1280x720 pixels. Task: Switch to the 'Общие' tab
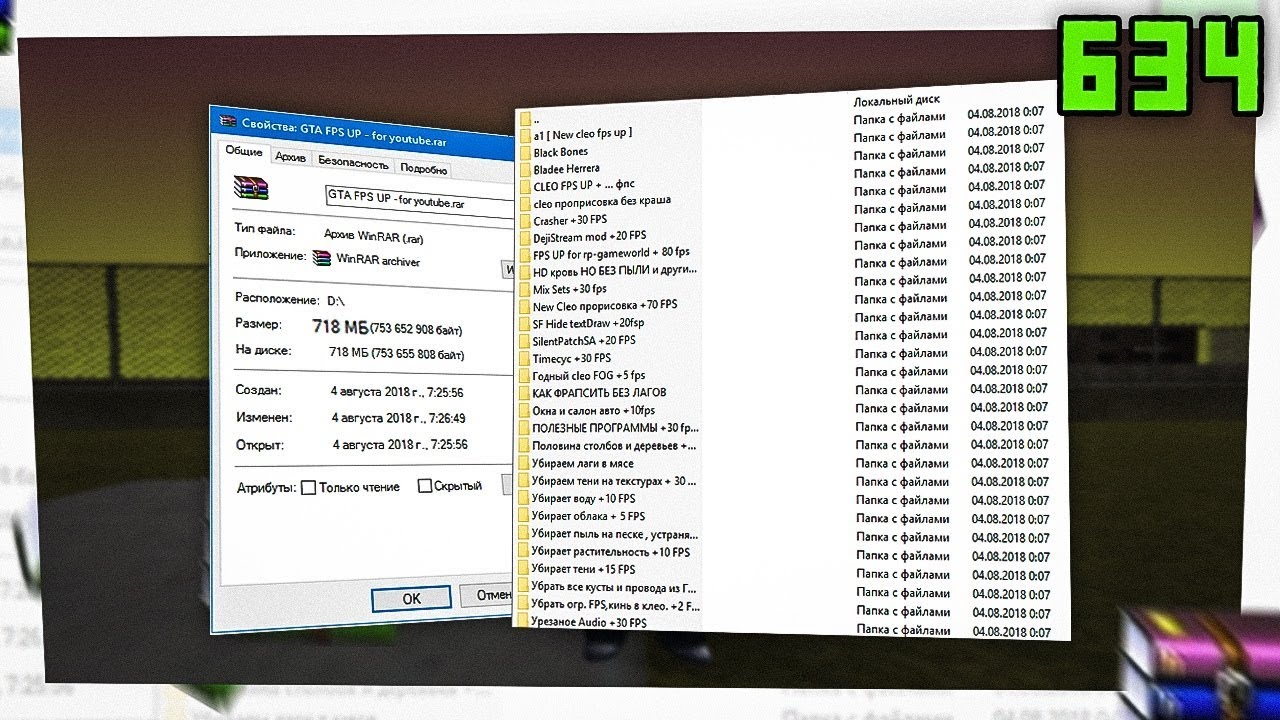pyautogui.click(x=243, y=151)
